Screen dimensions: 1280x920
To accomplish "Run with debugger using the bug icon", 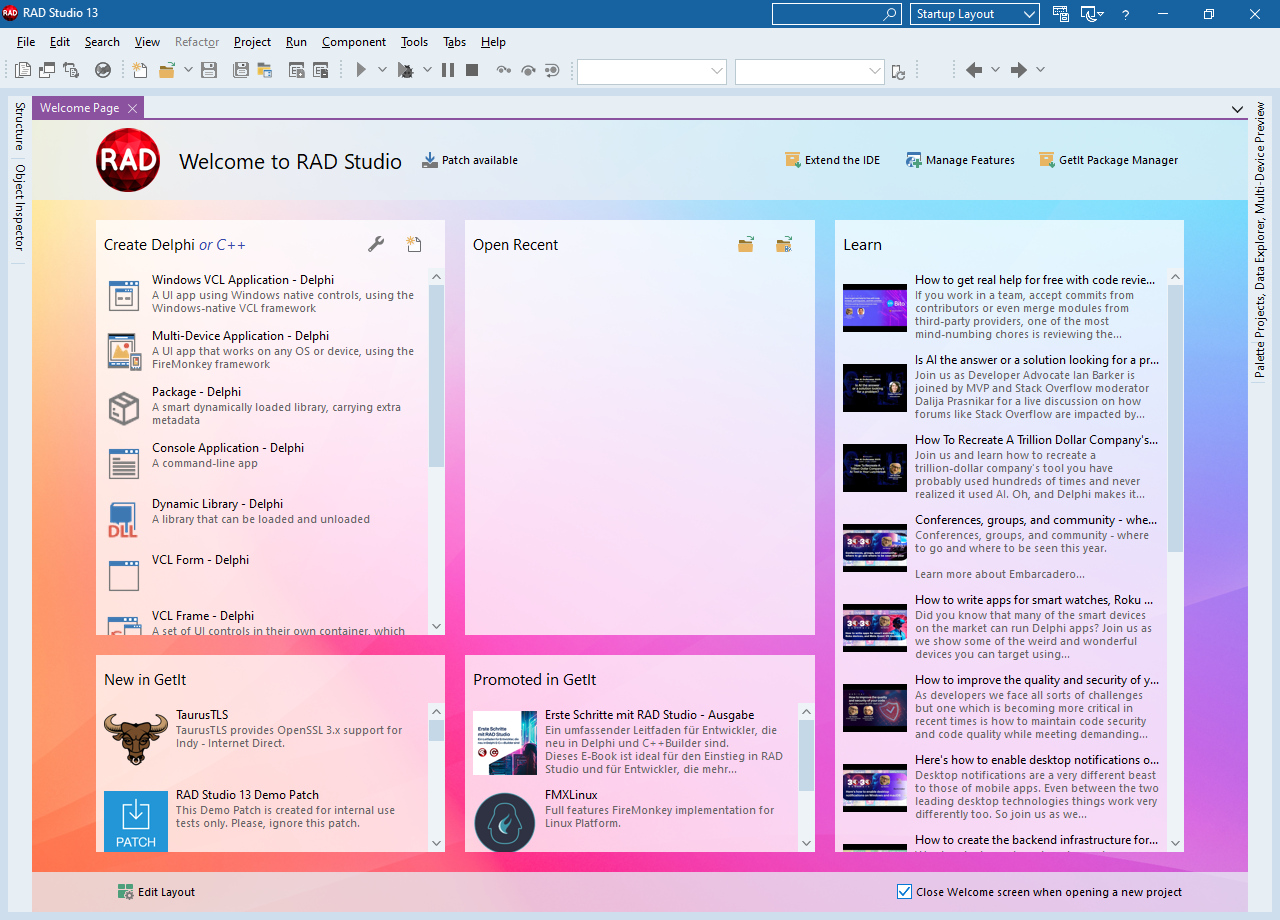I will (405, 70).
